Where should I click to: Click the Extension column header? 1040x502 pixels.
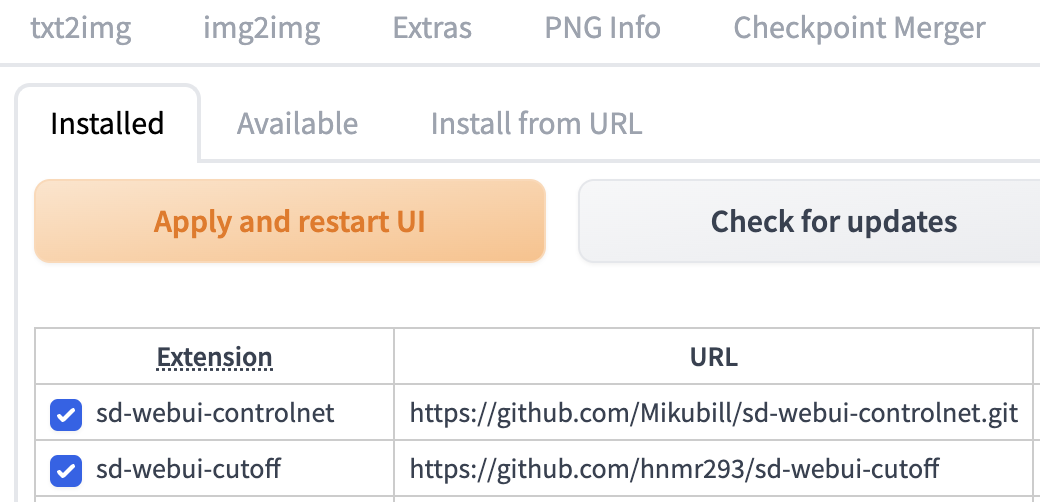pyautogui.click(x=214, y=357)
